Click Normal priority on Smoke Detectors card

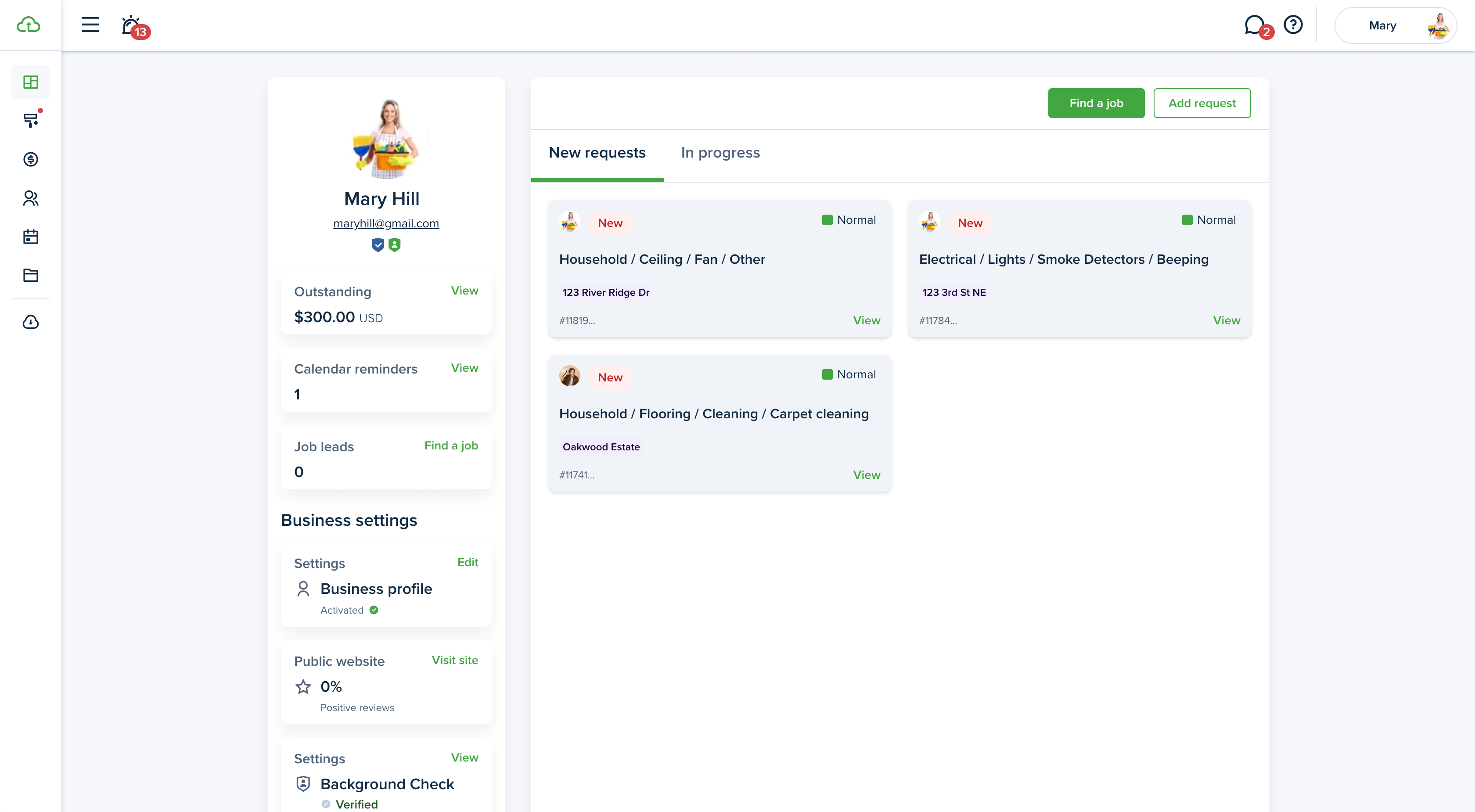point(1209,220)
